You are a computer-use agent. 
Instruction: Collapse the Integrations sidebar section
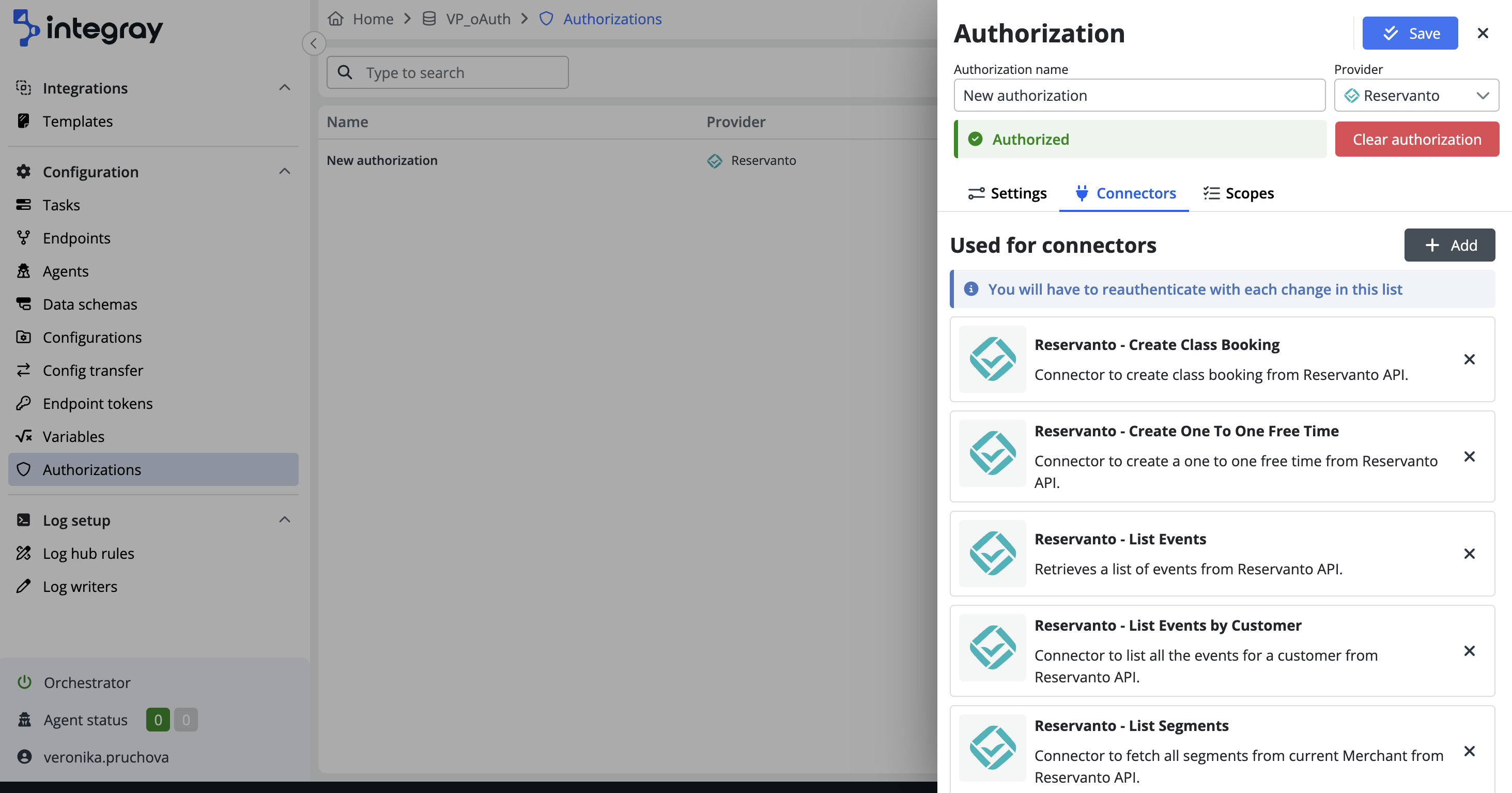[x=285, y=88]
